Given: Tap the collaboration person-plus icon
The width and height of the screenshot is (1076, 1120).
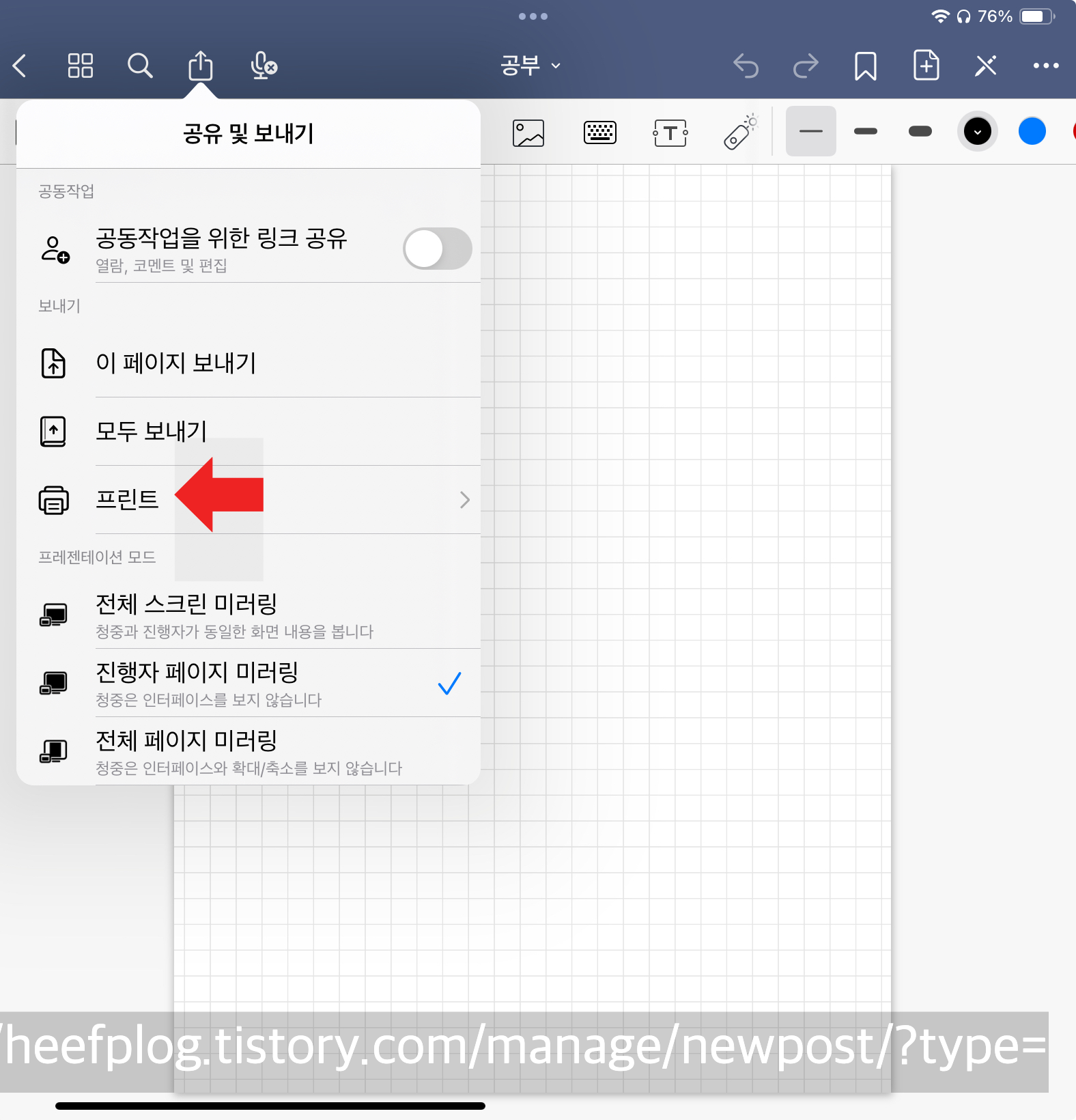Looking at the screenshot, I should click(55, 249).
